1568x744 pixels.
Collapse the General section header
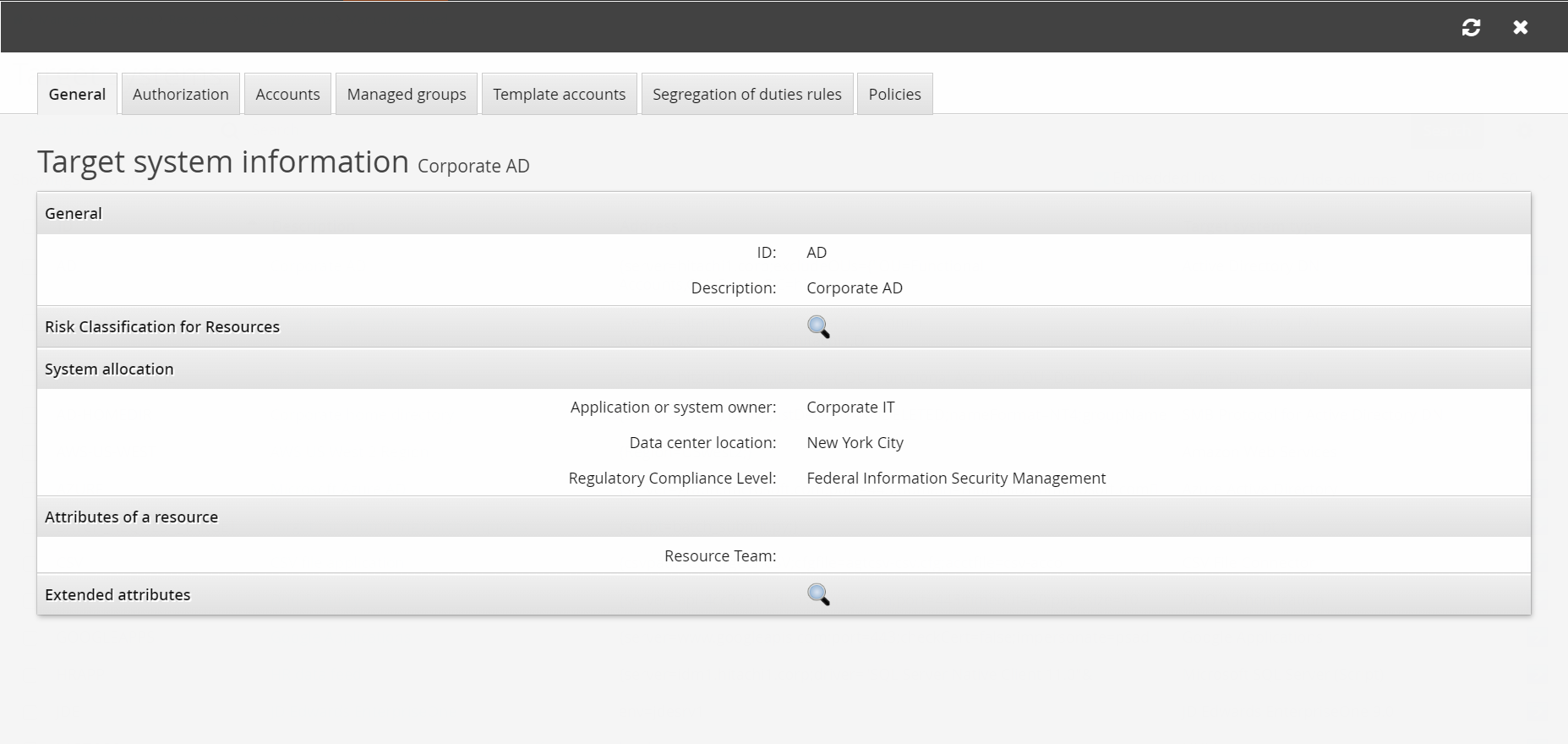(74, 214)
